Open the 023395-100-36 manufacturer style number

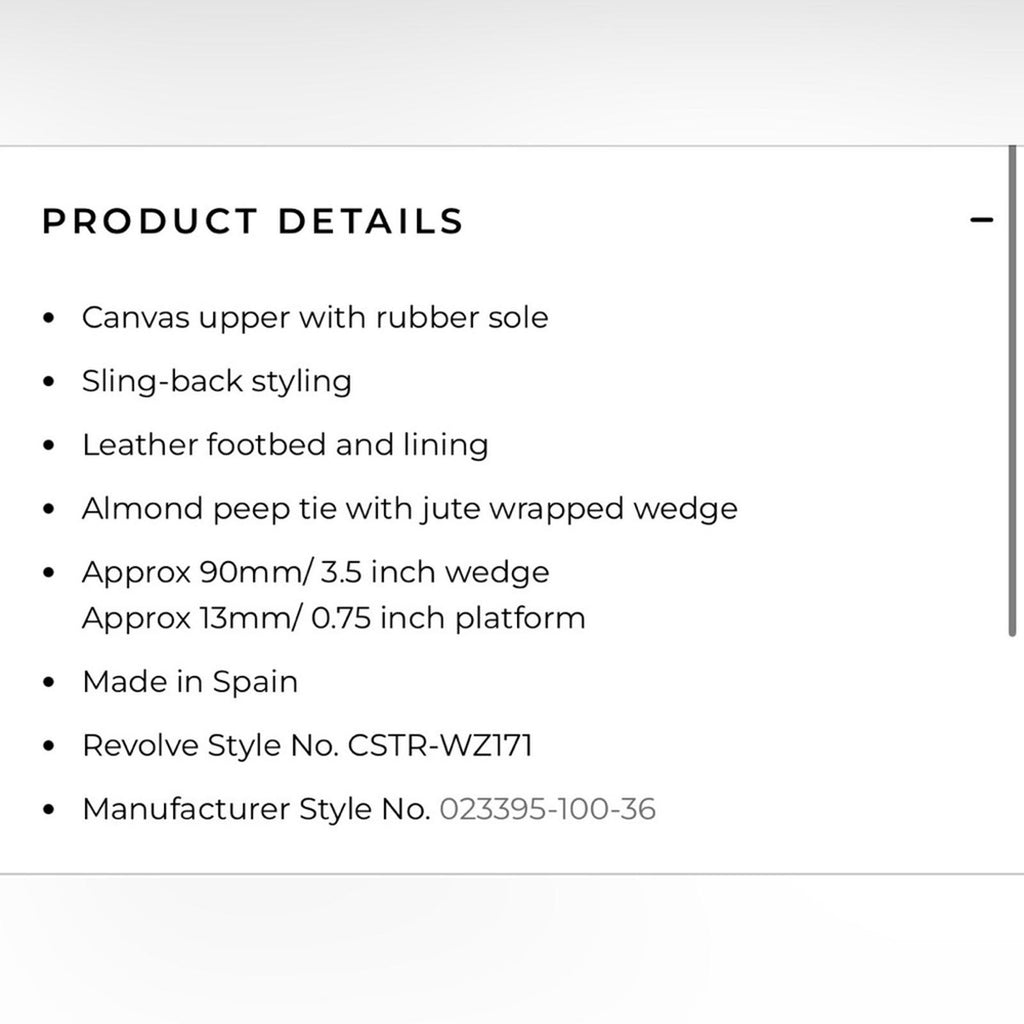coord(548,809)
